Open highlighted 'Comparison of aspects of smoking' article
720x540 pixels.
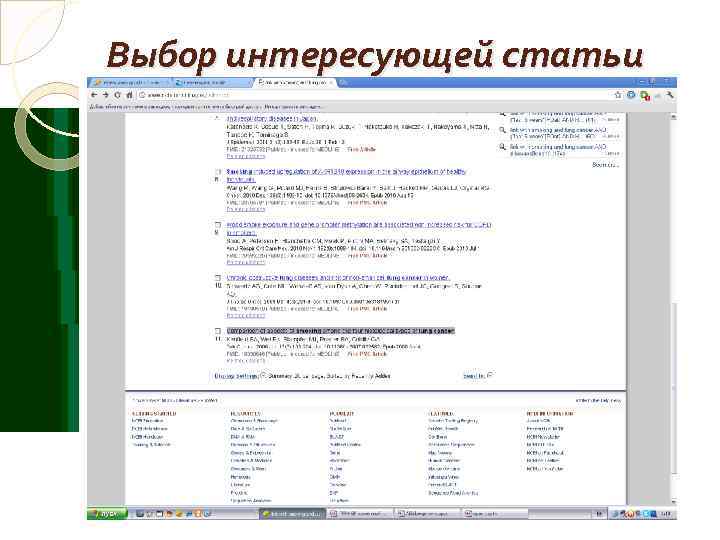coord(340,331)
